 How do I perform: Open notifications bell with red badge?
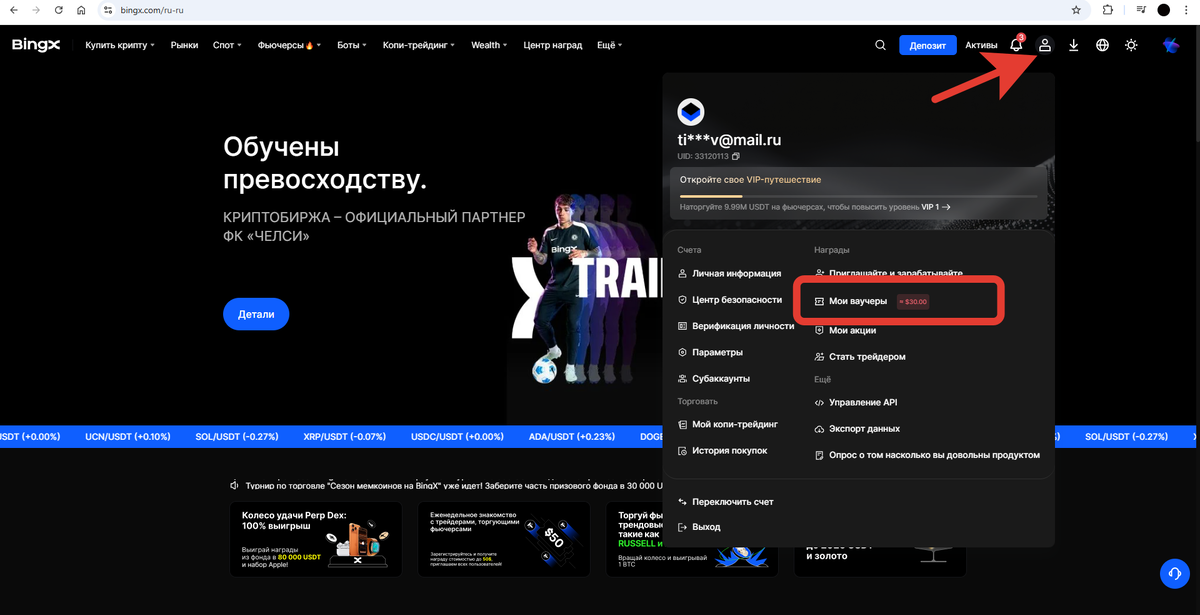[1016, 44]
